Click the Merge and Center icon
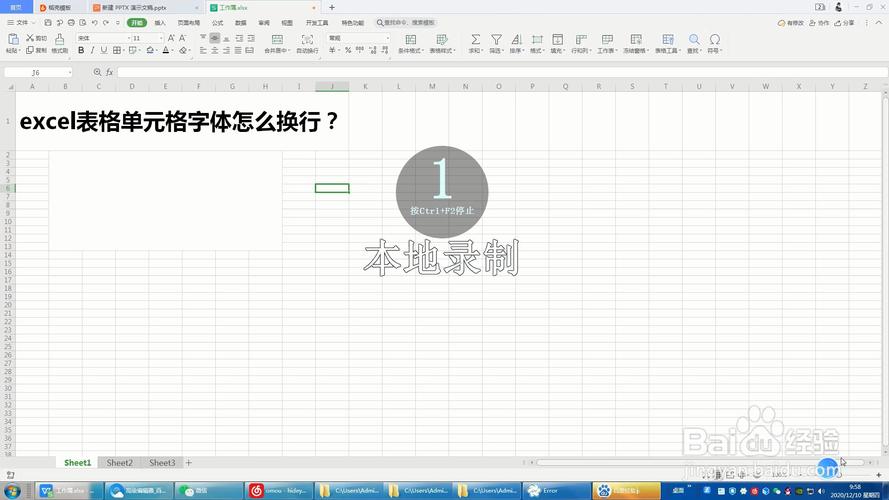This screenshot has width=889, height=500. point(277,39)
